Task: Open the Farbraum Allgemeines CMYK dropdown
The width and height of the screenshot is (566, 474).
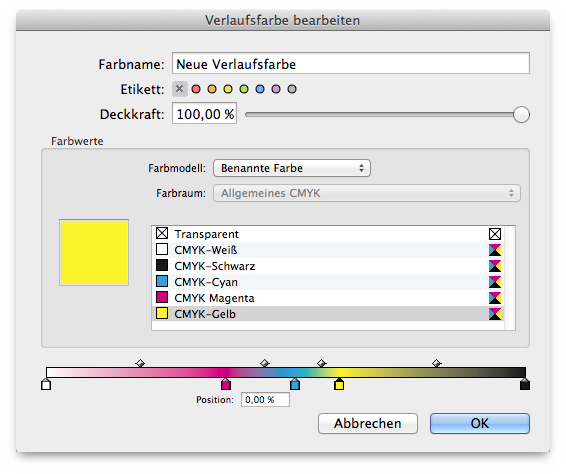Action: click(x=367, y=193)
